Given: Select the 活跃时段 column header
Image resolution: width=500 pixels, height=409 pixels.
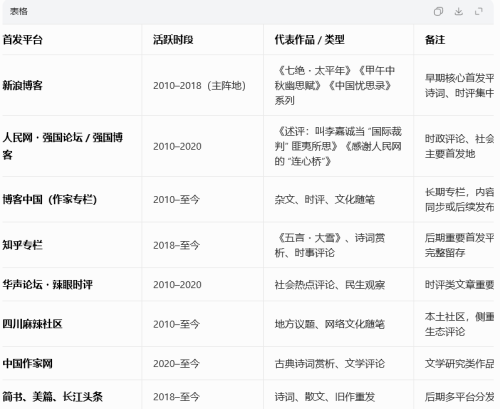Looking at the screenshot, I should (x=173, y=40).
